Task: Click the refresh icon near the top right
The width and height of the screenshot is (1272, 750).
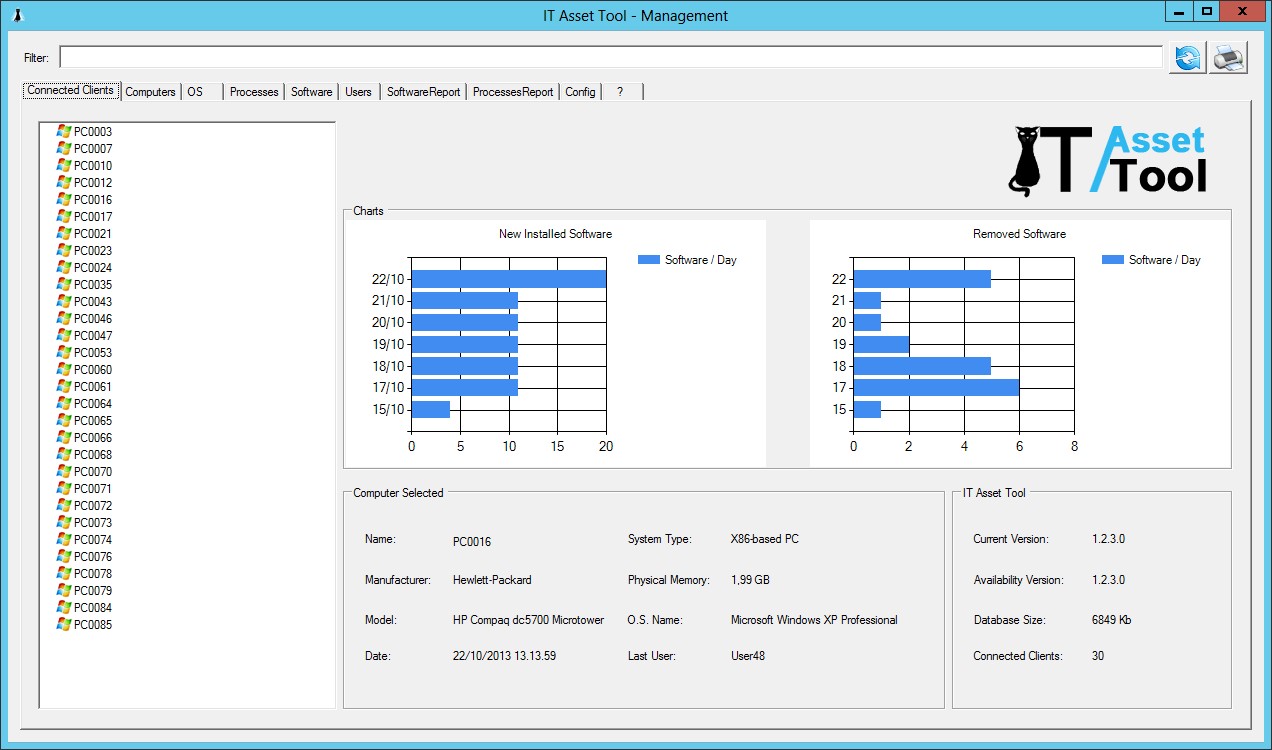Action: click(1187, 58)
